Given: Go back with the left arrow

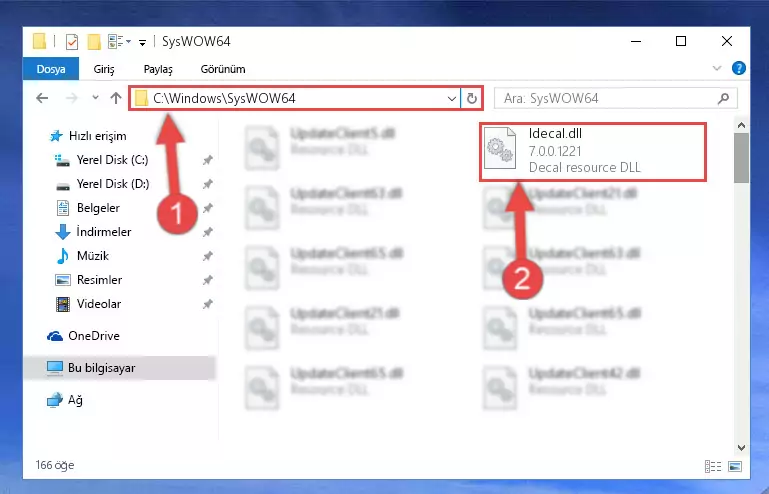Looking at the screenshot, I should pyautogui.click(x=42, y=98).
